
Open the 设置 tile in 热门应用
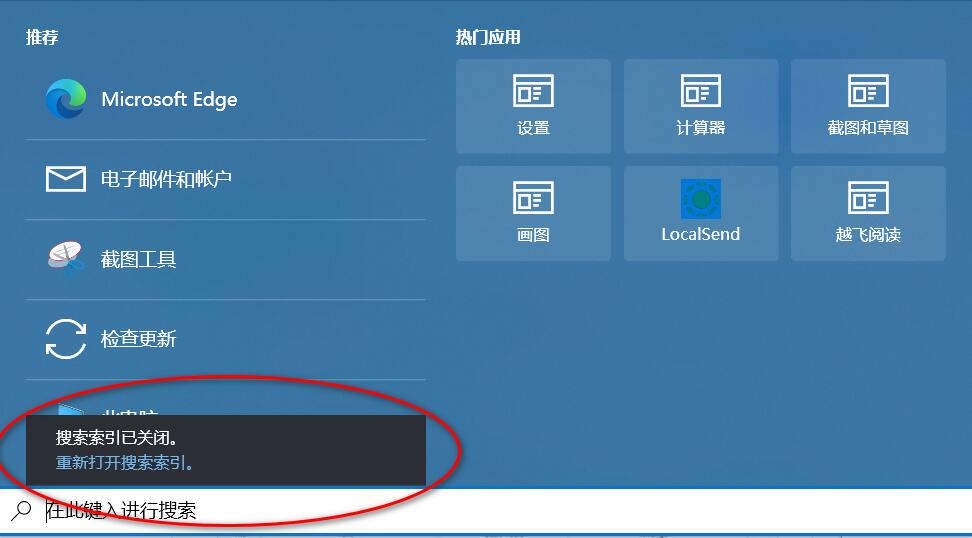coord(533,105)
